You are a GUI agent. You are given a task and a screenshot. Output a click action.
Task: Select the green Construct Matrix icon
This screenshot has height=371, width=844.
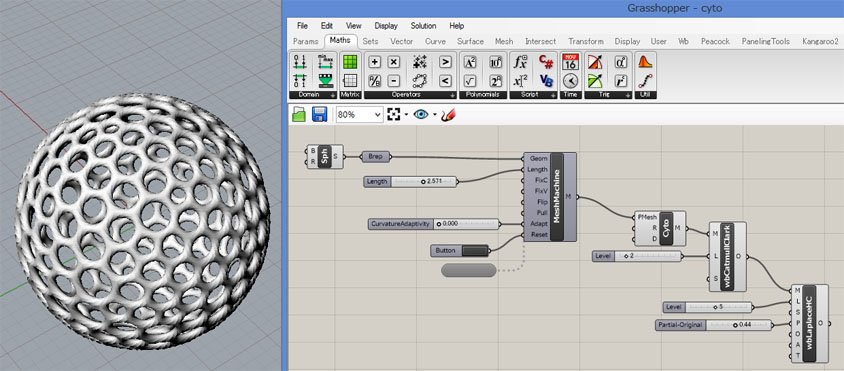[x=350, y=62]
